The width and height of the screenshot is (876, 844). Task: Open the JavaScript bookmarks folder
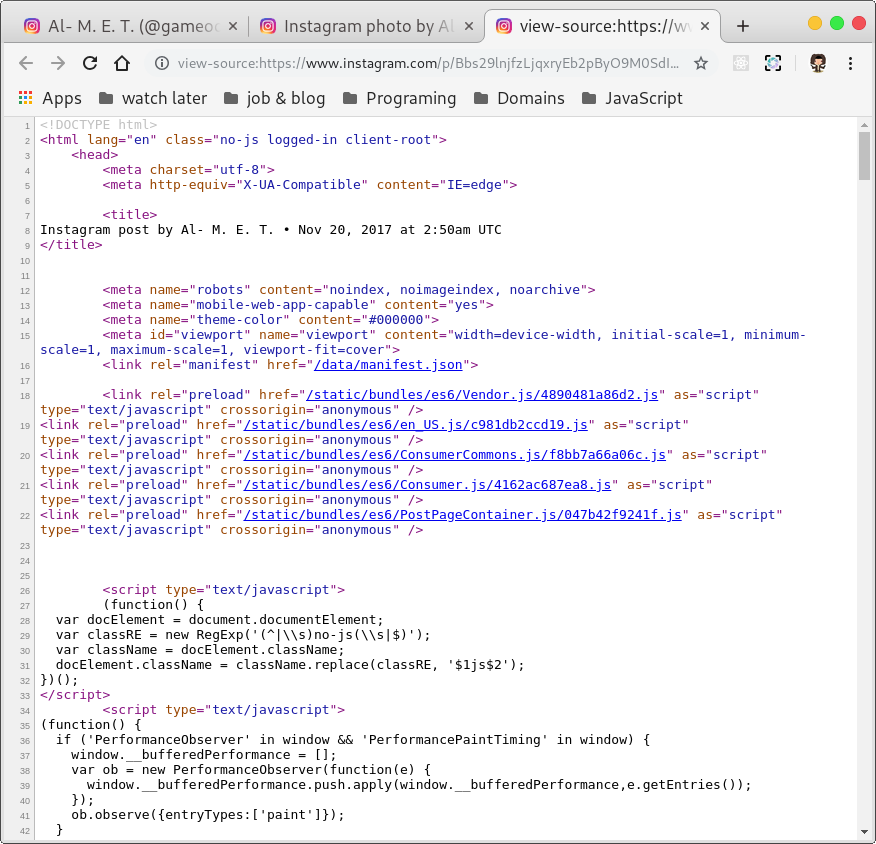(632, 98)
